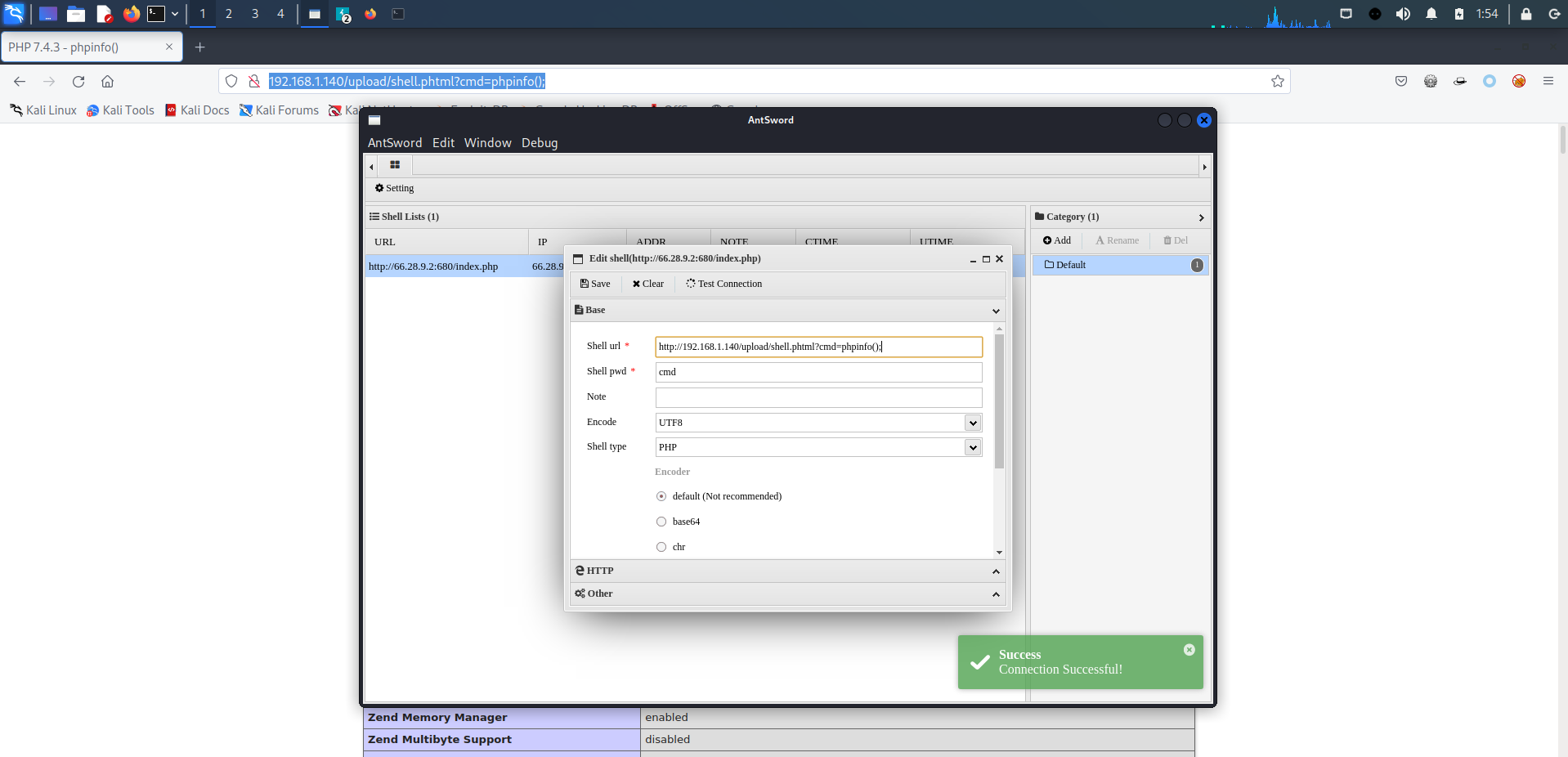Bookmark this page with the star icon

pyautogui.click(x=1278, y=81)
